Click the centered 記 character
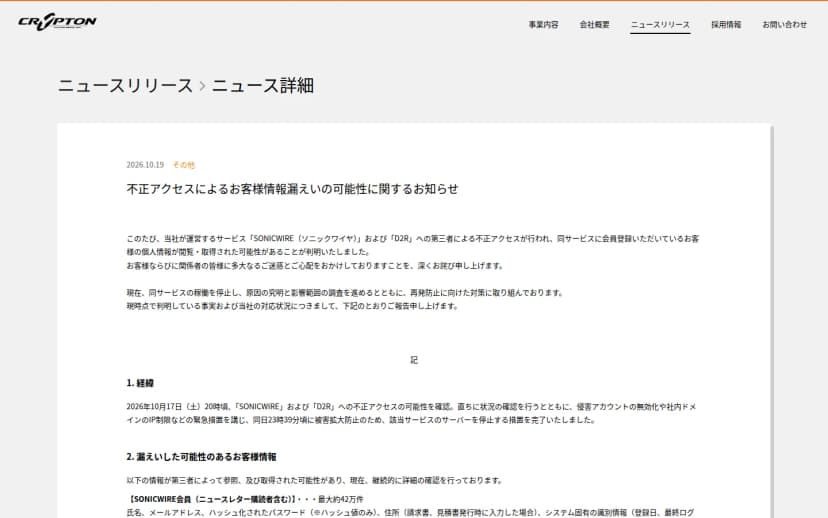 [x=414, y=360]
